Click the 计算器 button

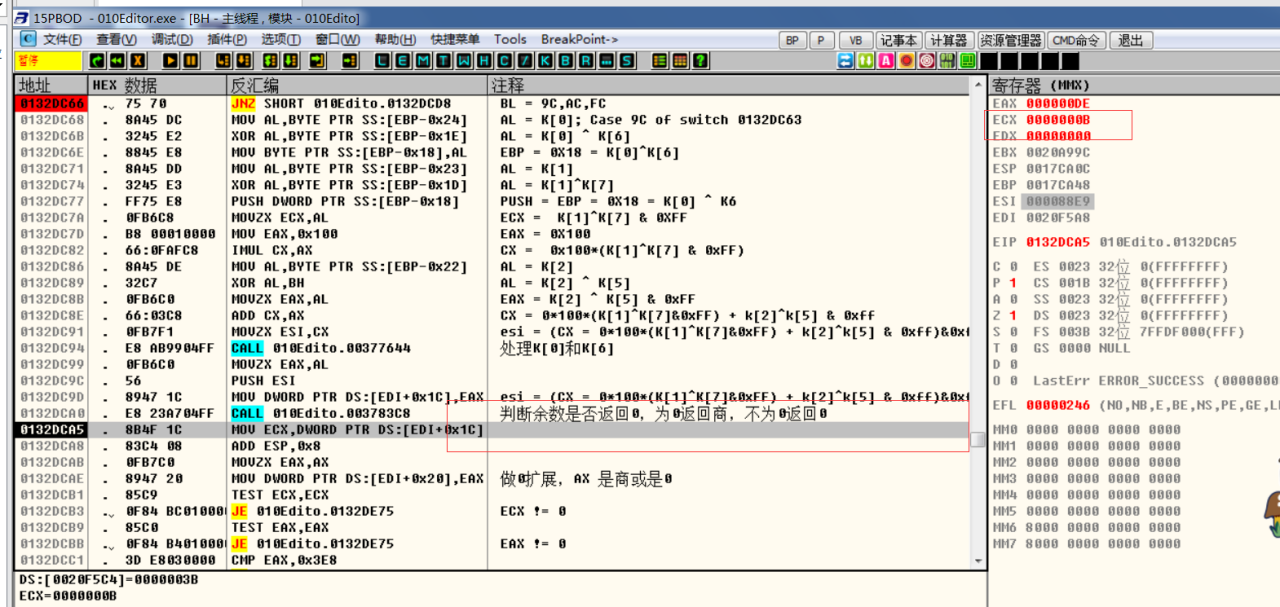tap(948, 40)
